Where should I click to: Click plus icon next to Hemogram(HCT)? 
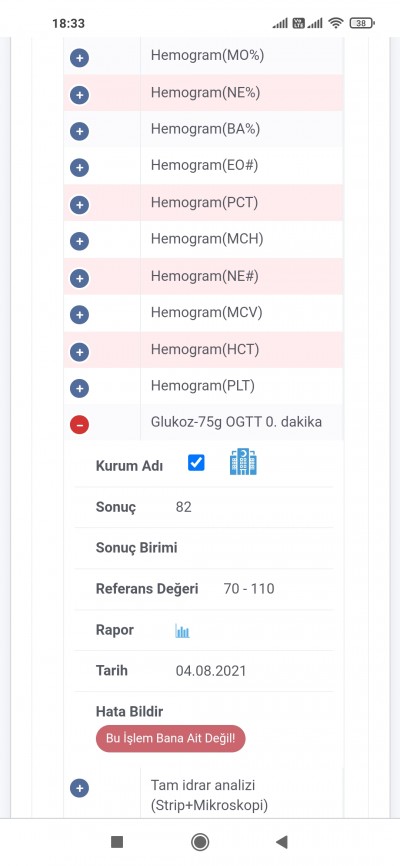(x=80, y=352)
